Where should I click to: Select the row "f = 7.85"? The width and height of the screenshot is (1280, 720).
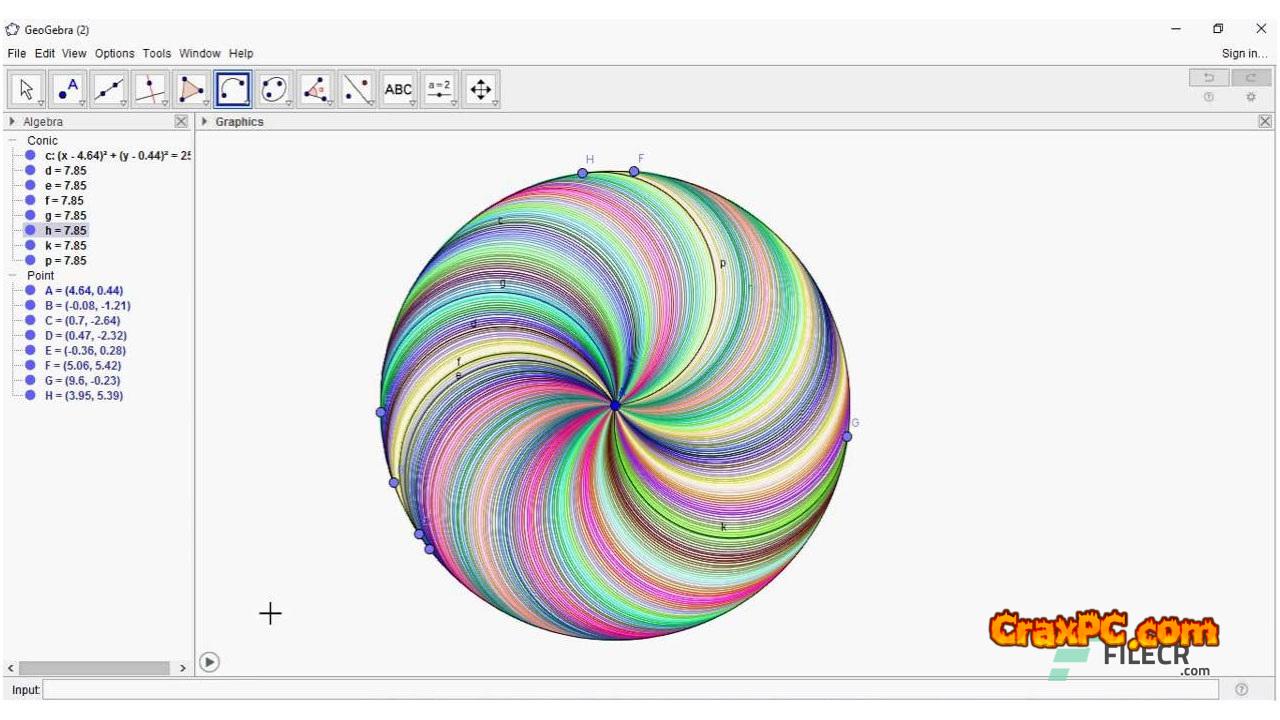point(65,200)
